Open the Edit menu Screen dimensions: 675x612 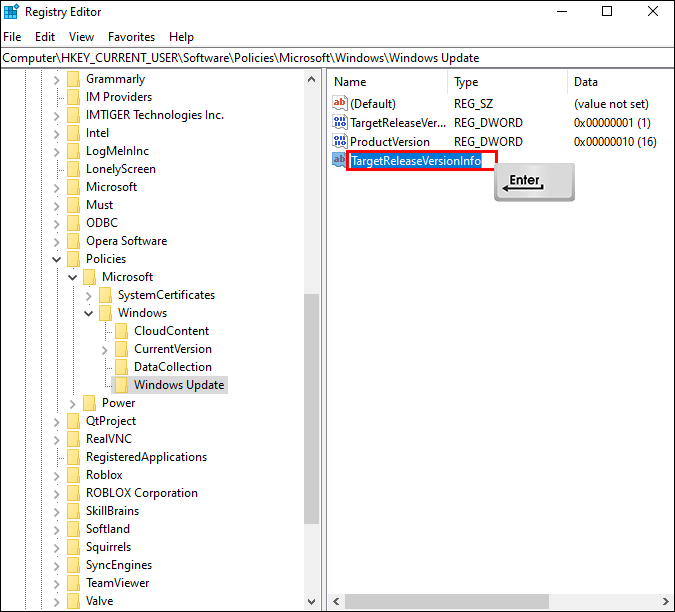click(x=45, y=37)
